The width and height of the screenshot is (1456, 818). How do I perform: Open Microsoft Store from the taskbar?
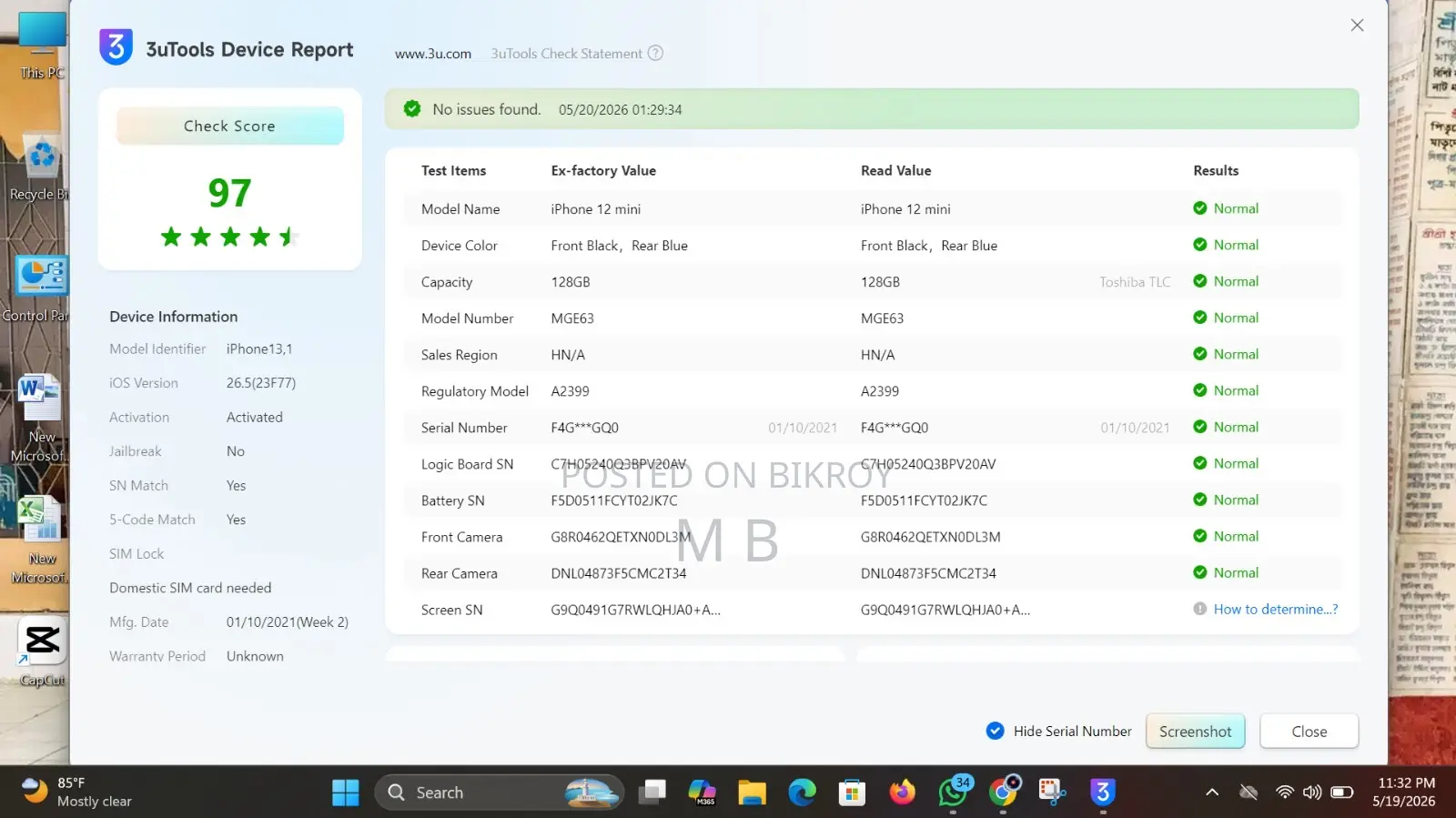coord(852,793)
